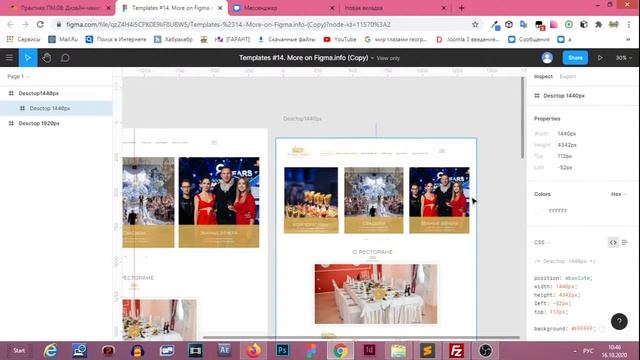Click the Windows Start button
Screen dimensions: 640x360
click(19, 351)
